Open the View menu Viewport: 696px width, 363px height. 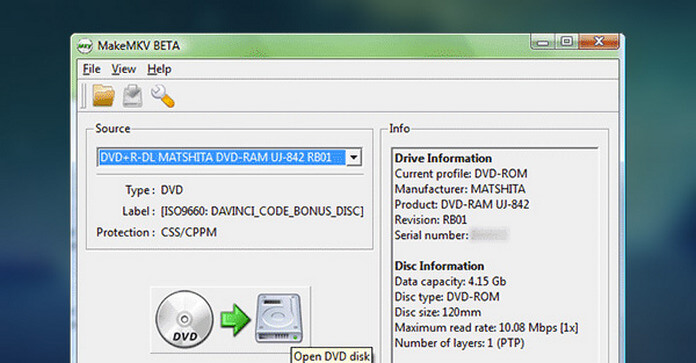(123, 69)
